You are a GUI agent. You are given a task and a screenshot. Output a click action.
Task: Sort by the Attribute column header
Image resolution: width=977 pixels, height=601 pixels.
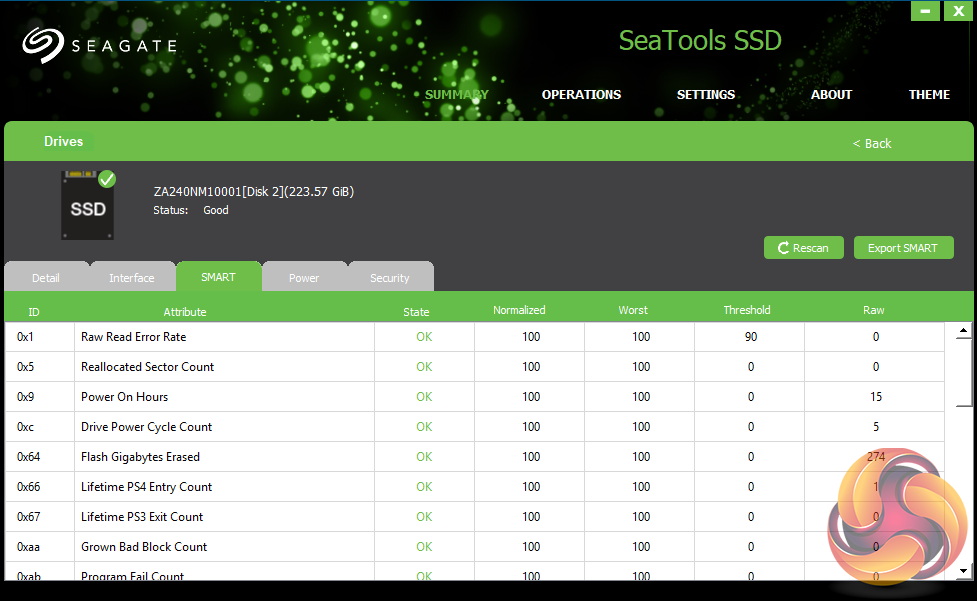pyautogui.click(x=185, y=311)
